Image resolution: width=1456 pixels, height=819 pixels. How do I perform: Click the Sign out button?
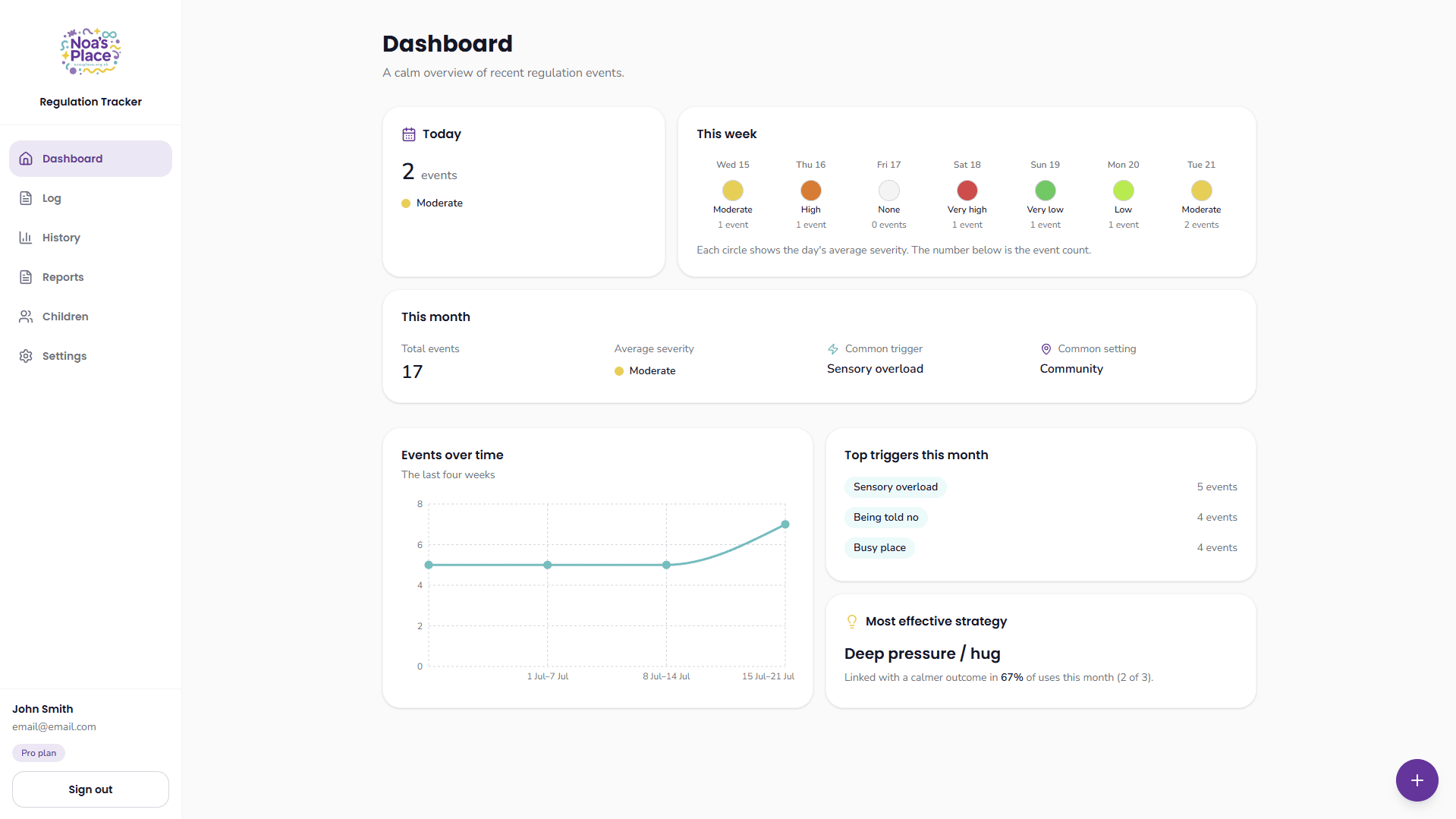[90, 789]
